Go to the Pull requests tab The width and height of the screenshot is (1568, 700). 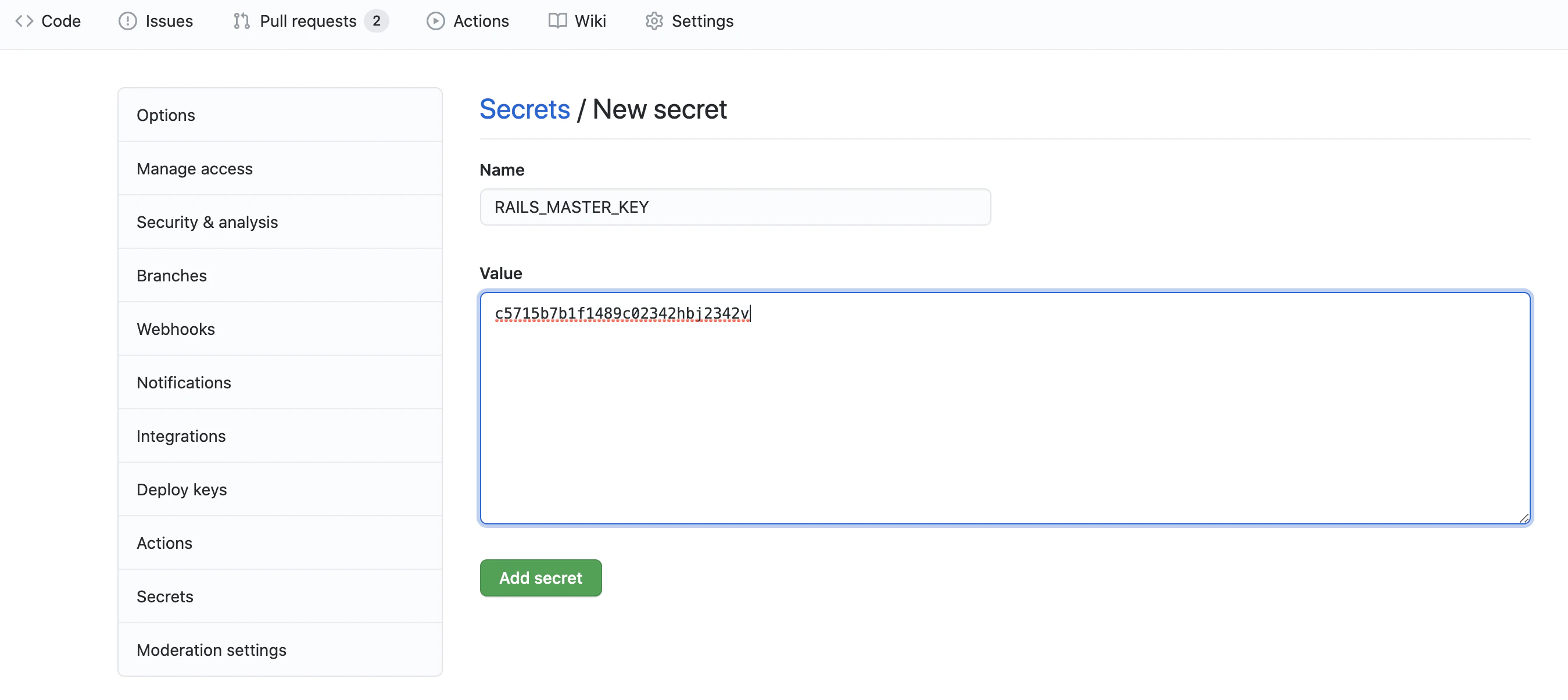coord(310,22)
